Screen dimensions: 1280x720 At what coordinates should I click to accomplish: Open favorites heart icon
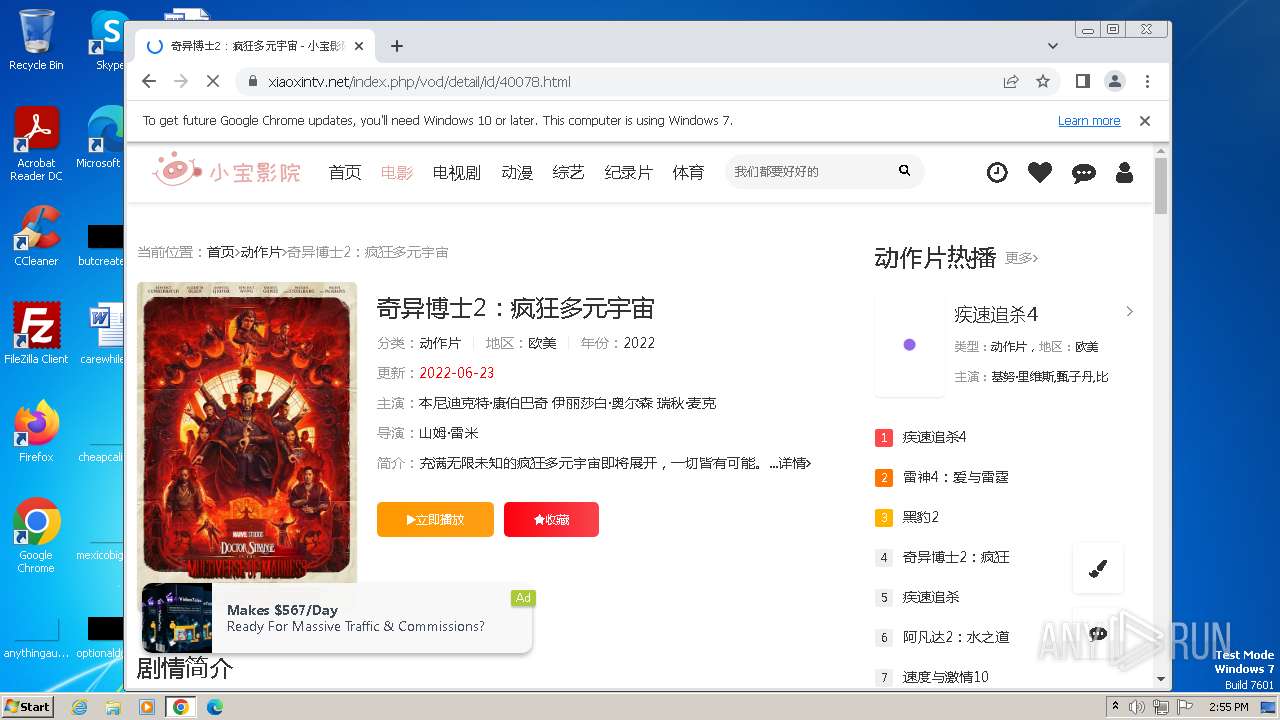(1040, 172)
